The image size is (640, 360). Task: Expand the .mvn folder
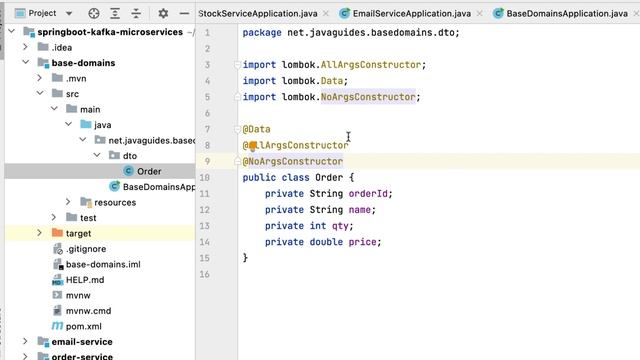[40, 78]
